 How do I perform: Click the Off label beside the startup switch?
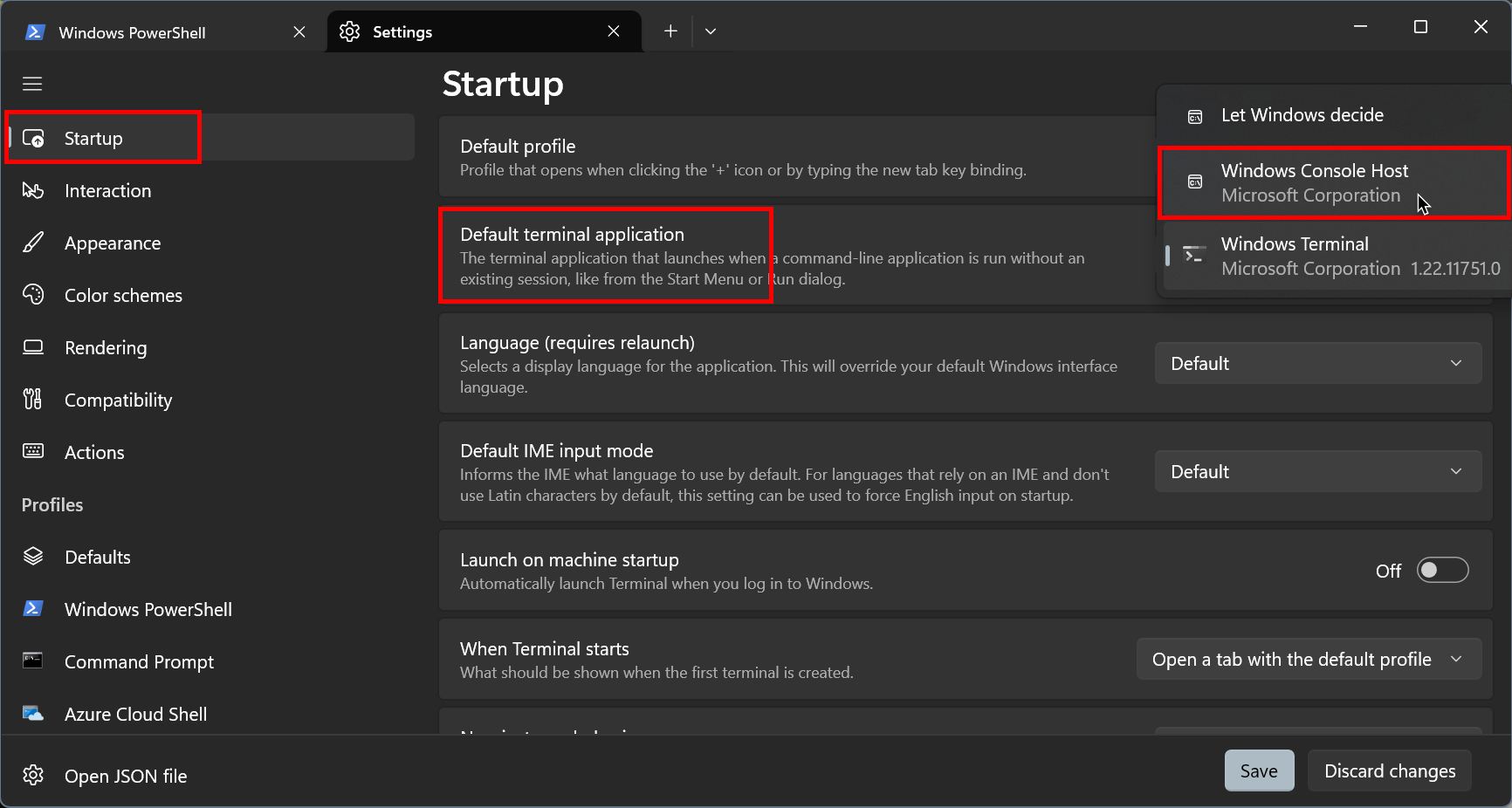click(x=1388, y=571)
